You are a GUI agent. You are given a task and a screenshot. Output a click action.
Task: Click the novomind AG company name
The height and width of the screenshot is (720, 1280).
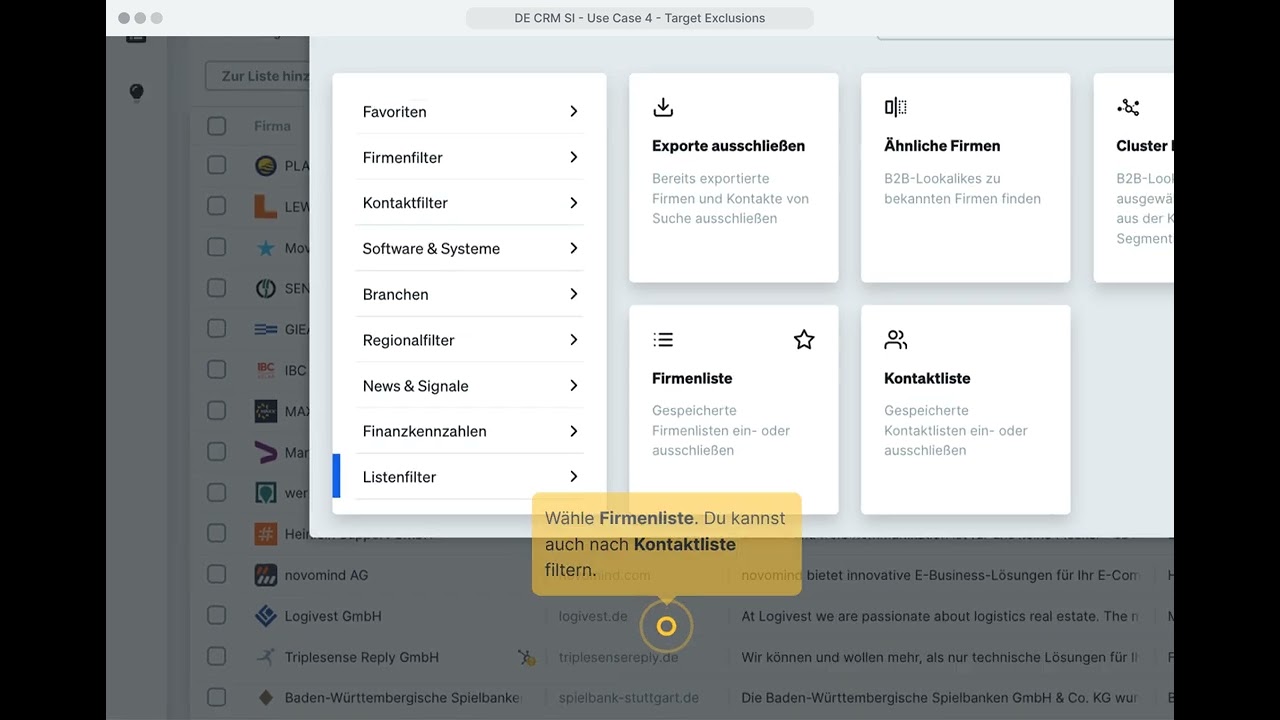click(326, 575)
